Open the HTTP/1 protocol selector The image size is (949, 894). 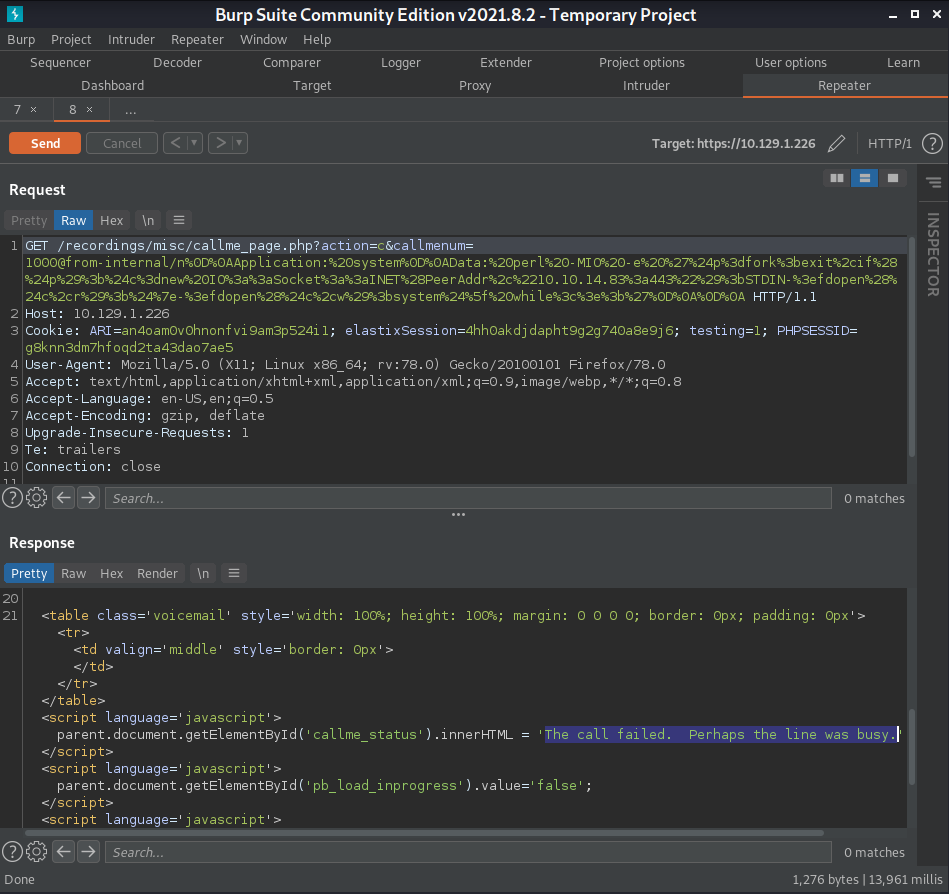pyautogui.click(x=889, y=143)
